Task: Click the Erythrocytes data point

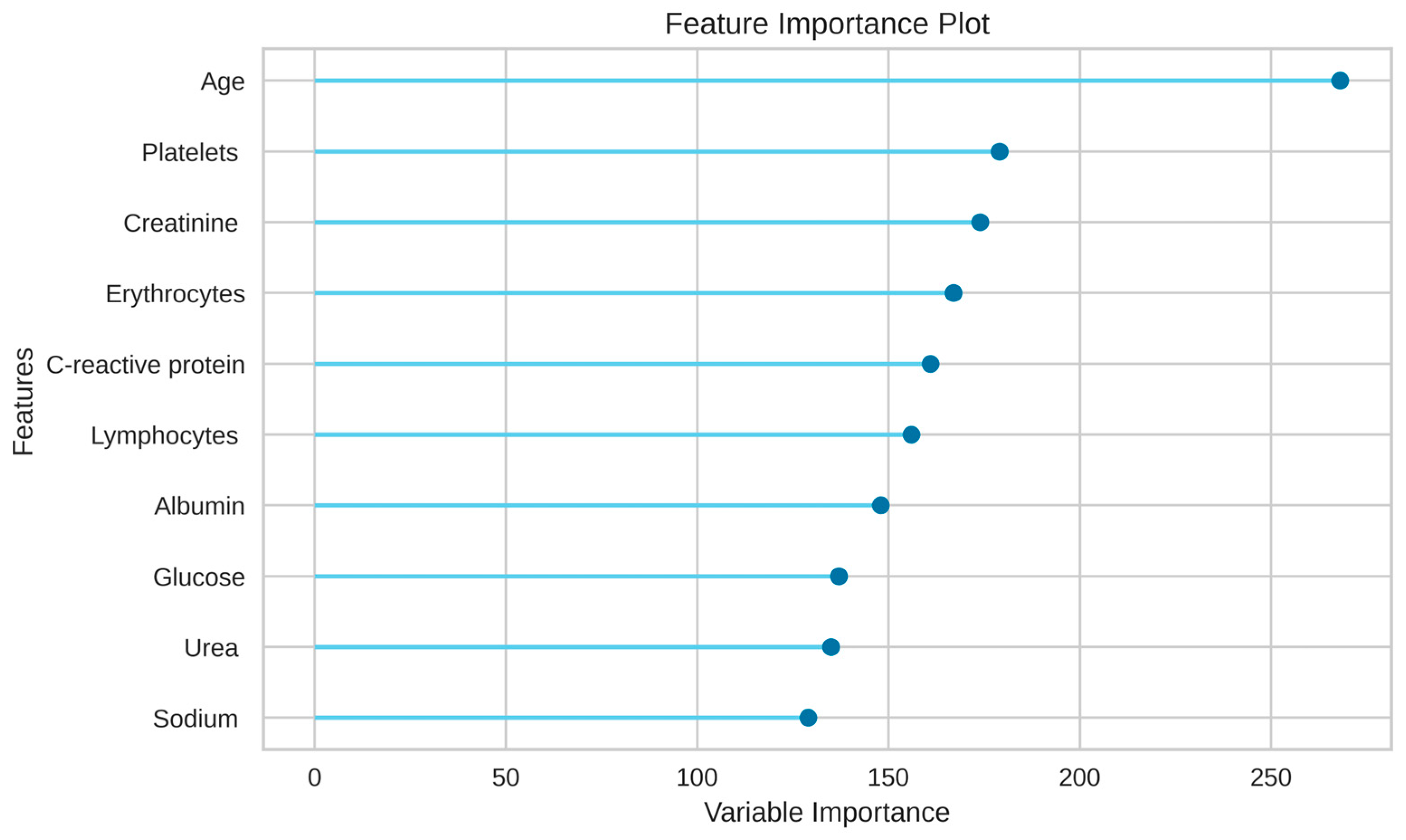Action: click(953, 293)
